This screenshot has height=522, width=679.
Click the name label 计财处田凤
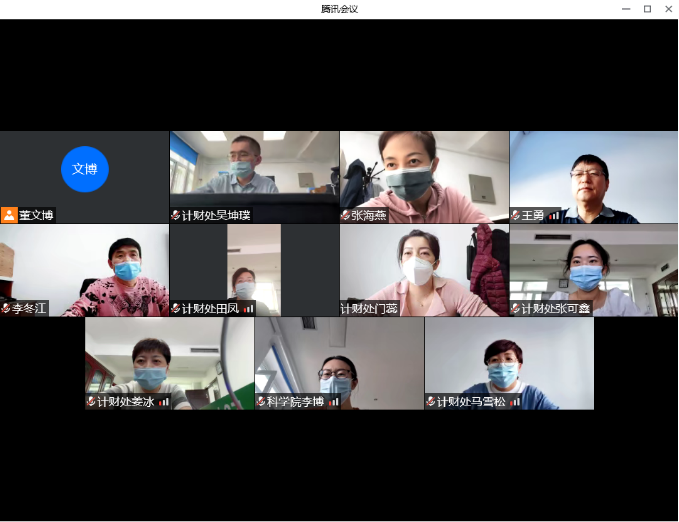[x=210, y=308]
